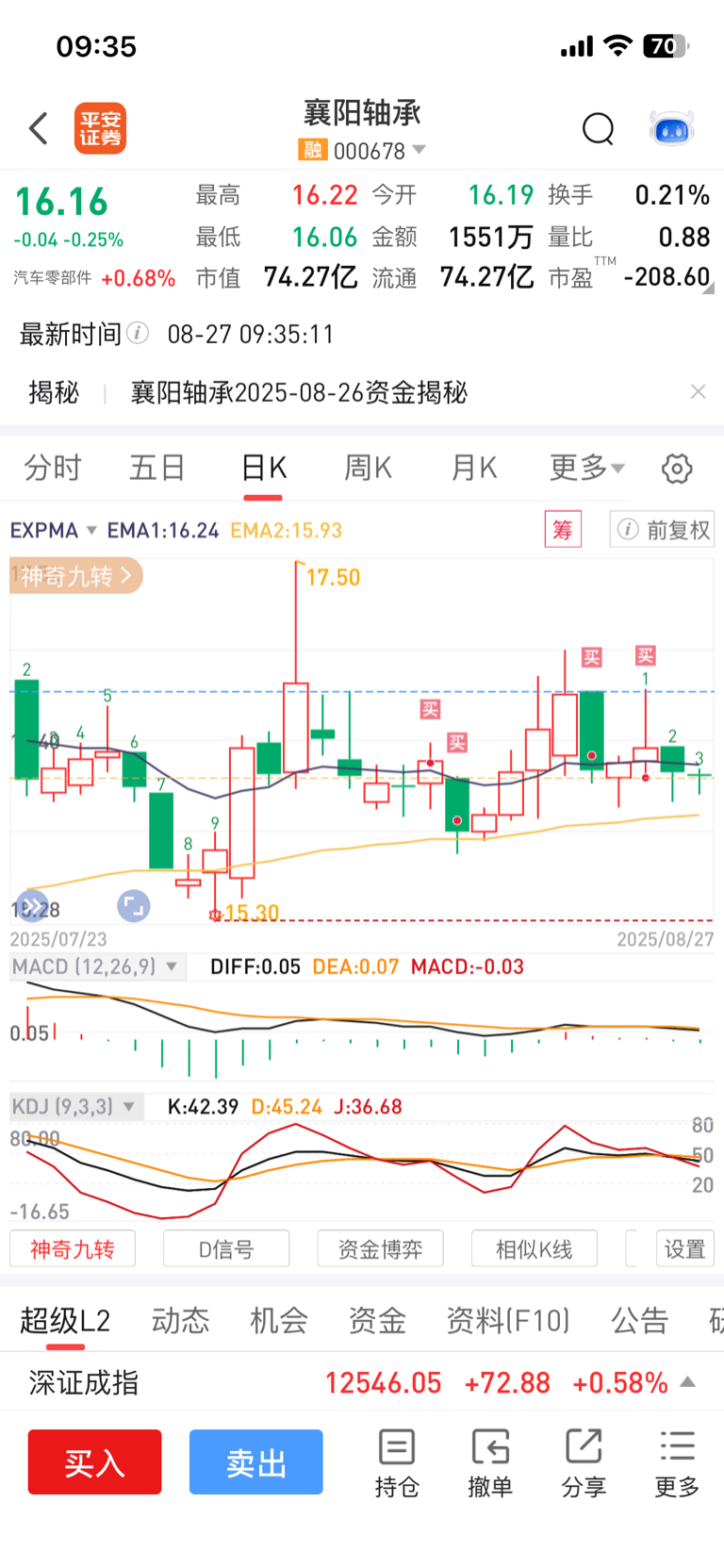Viewport: 724px width, 1568px height.
Task: Tap the EMA1:16.24 value label
Action: coord(163,530)
